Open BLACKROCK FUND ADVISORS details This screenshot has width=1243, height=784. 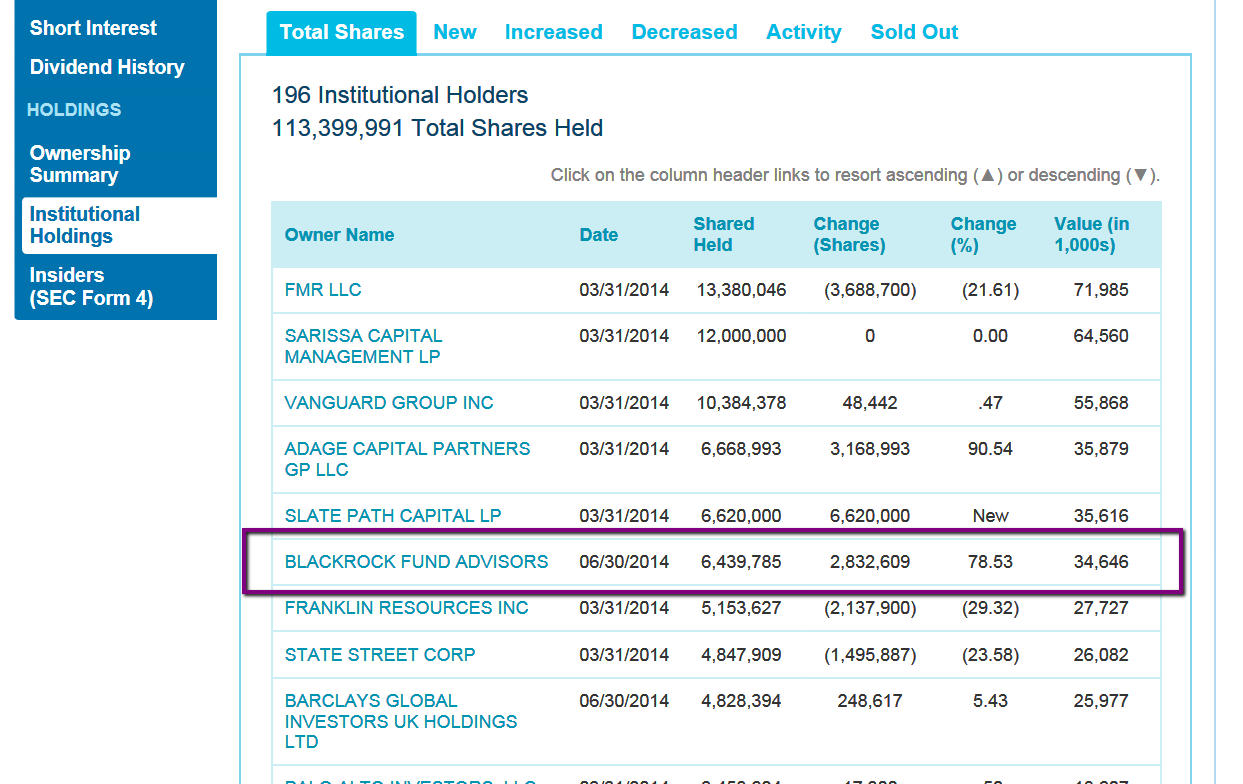pyautogui.click(x=416, y=561)
